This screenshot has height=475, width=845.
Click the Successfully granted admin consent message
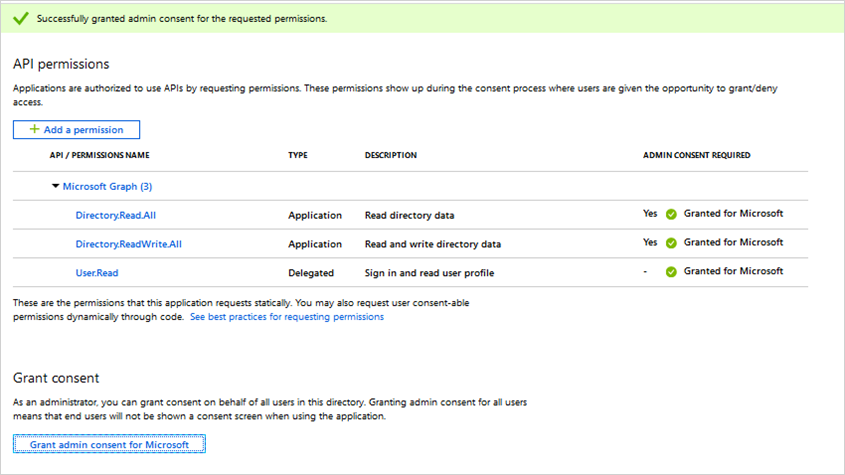tap(182, 19)
